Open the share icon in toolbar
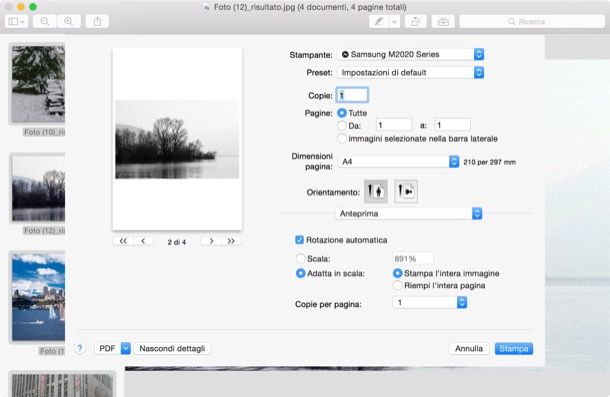This screenshot has width=610, height=397. [97, 21]
